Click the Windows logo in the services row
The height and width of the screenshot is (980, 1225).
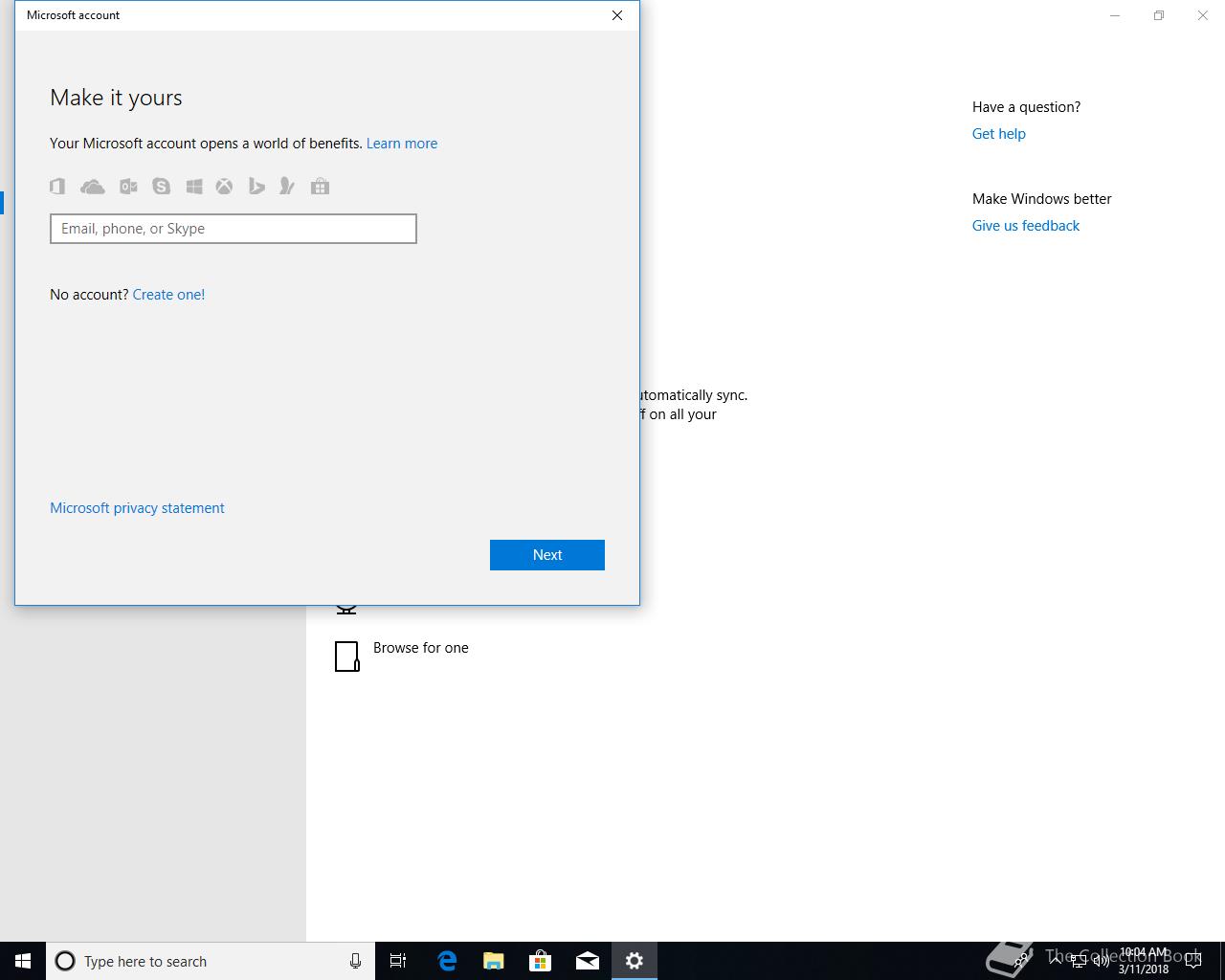pyautogui.click(x=194, y=187)
